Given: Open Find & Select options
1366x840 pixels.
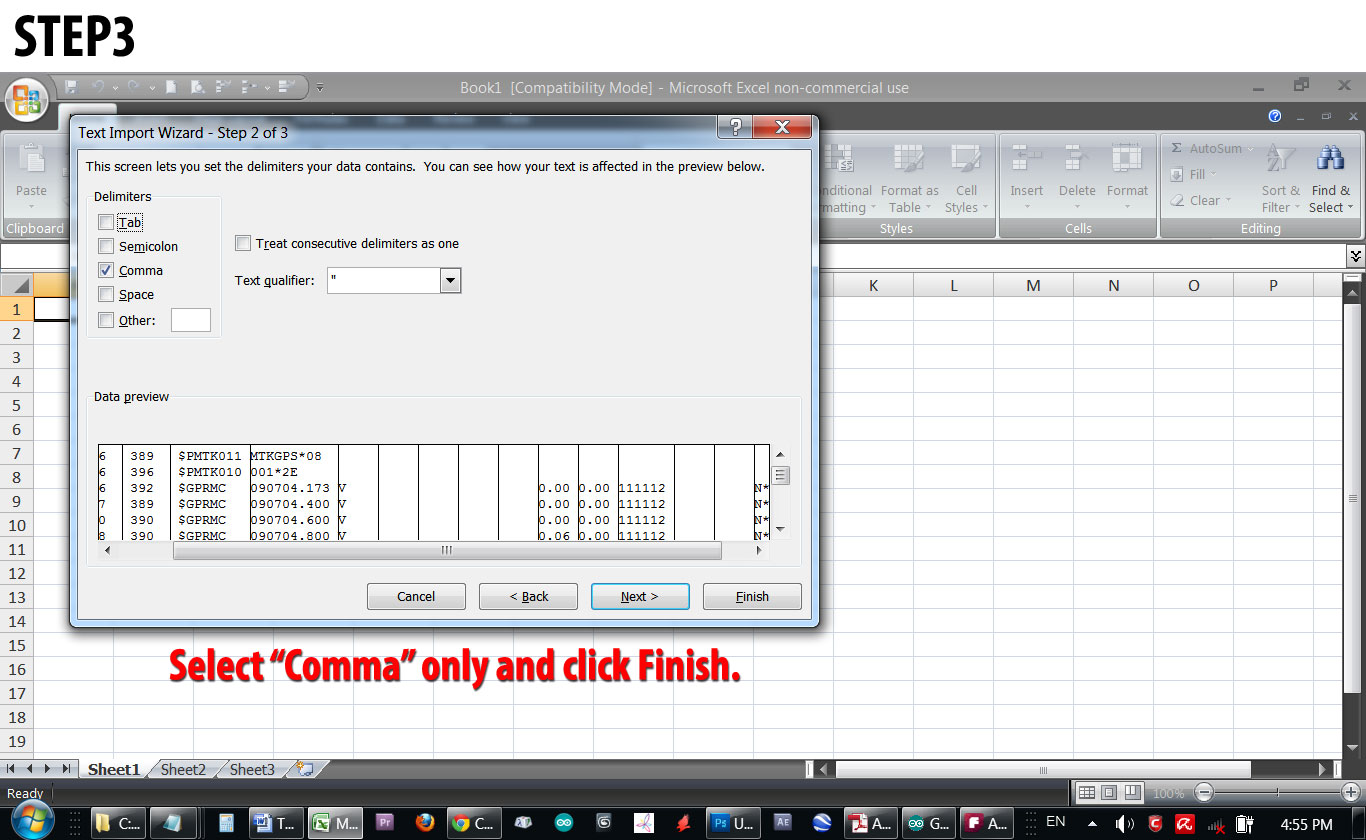Looking at the screenshot, I should [1330, 180].
